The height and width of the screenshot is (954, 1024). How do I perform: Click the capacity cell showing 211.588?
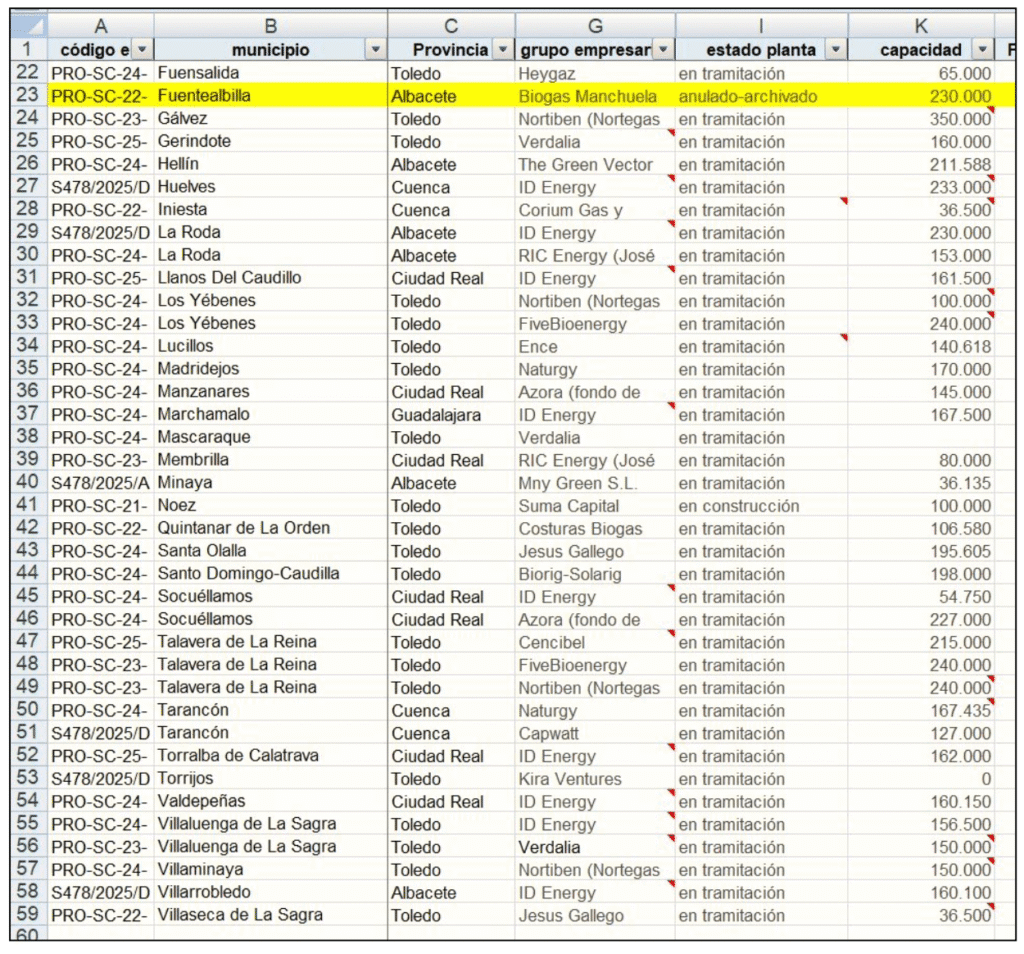pyautogui.click(x=920, y=165)
